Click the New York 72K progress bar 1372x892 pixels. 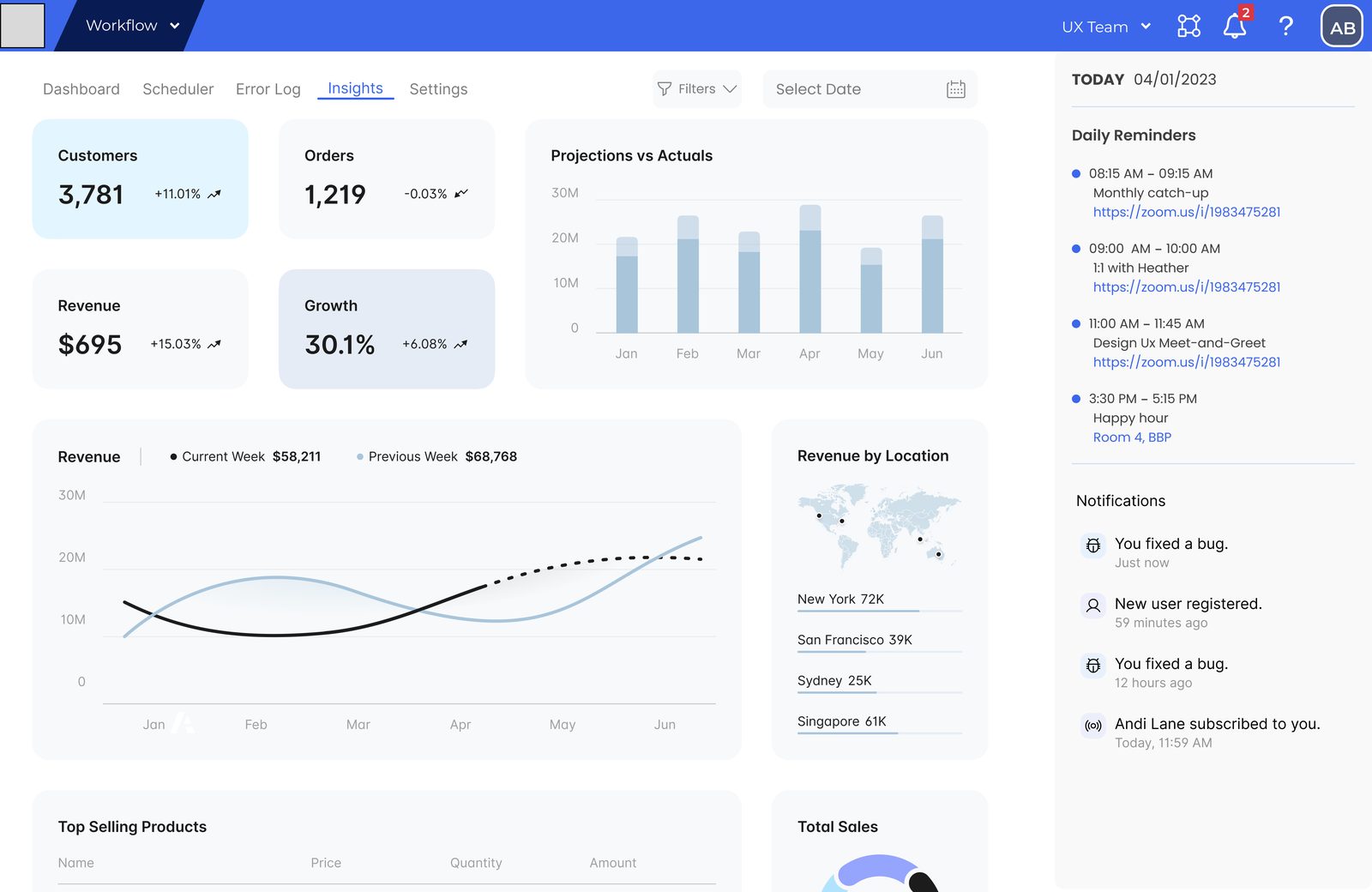(x=880, y=611)
